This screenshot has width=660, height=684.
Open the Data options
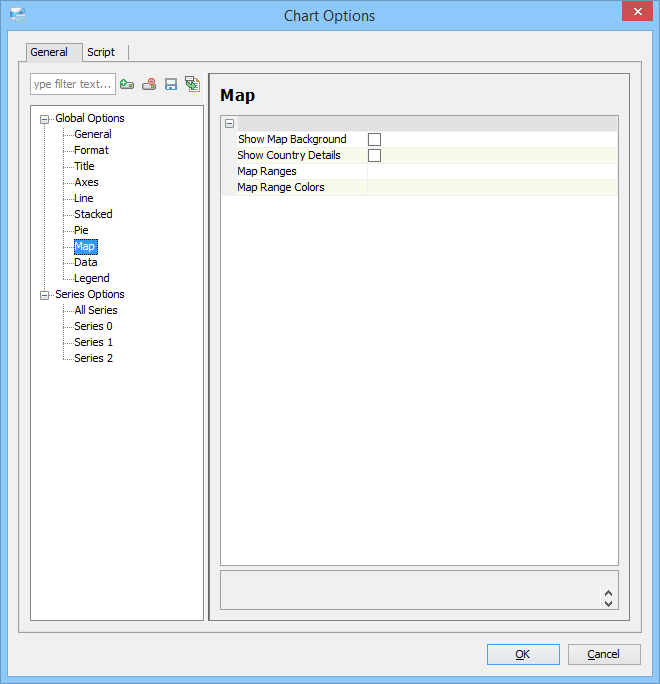click(85, 263)
